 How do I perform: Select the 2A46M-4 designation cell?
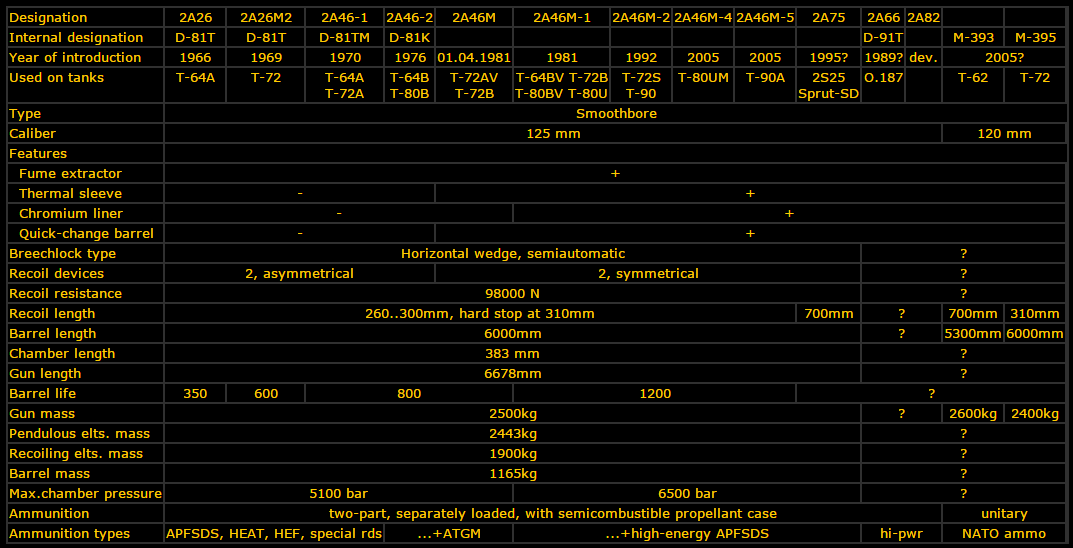[703, 18]
